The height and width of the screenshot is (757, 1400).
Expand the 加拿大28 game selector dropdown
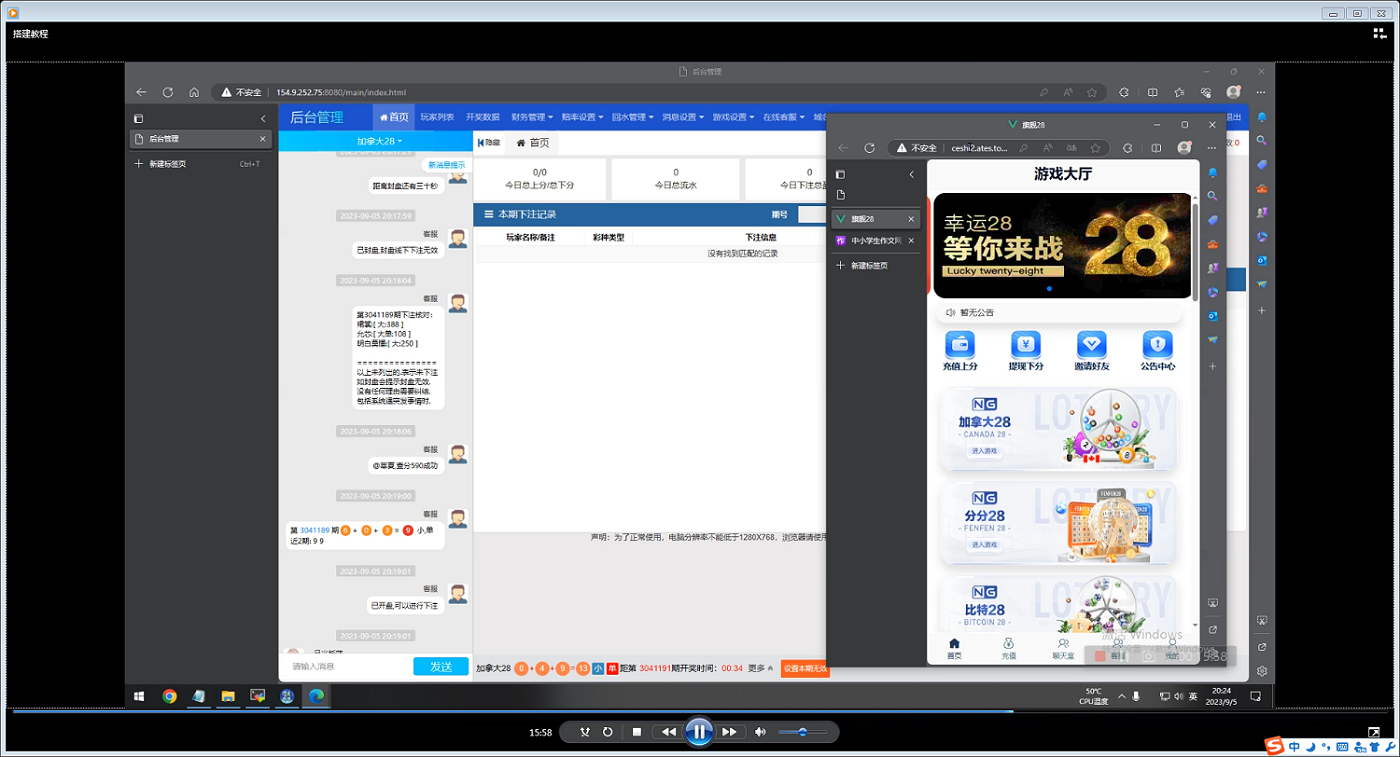[x=379, y=141]
